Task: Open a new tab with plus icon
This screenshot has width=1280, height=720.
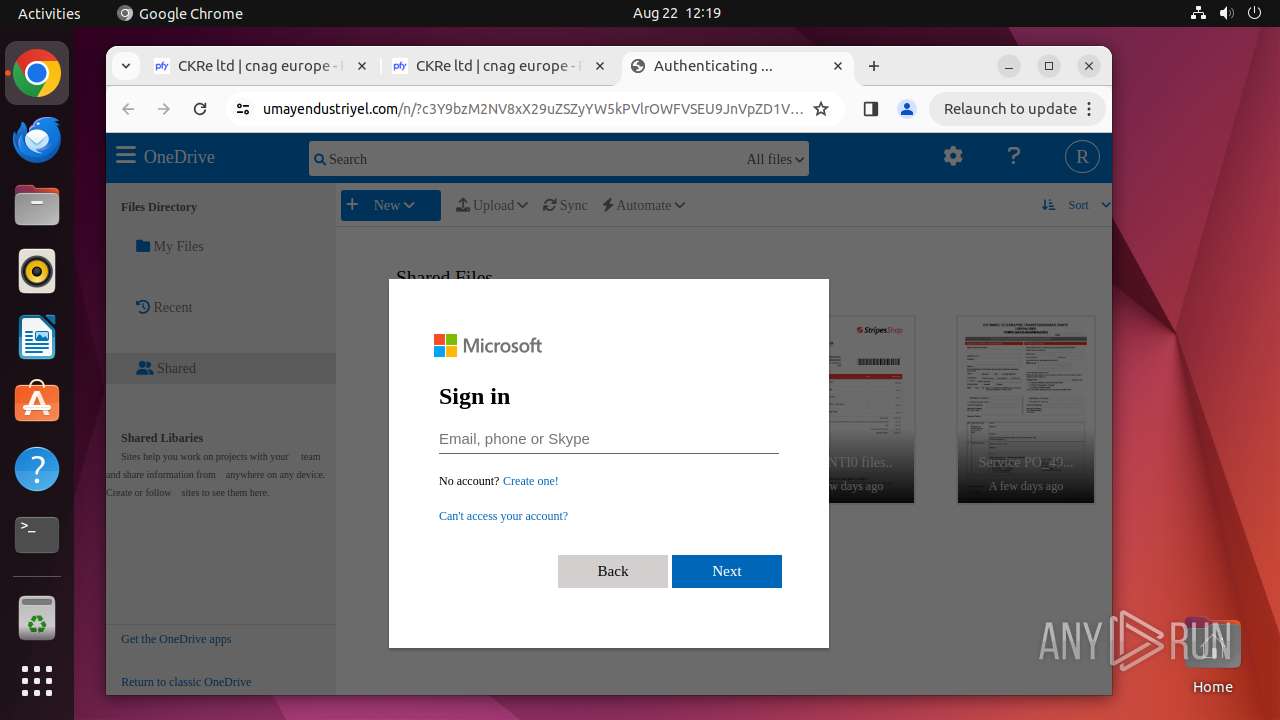Action: pos(874,66)
